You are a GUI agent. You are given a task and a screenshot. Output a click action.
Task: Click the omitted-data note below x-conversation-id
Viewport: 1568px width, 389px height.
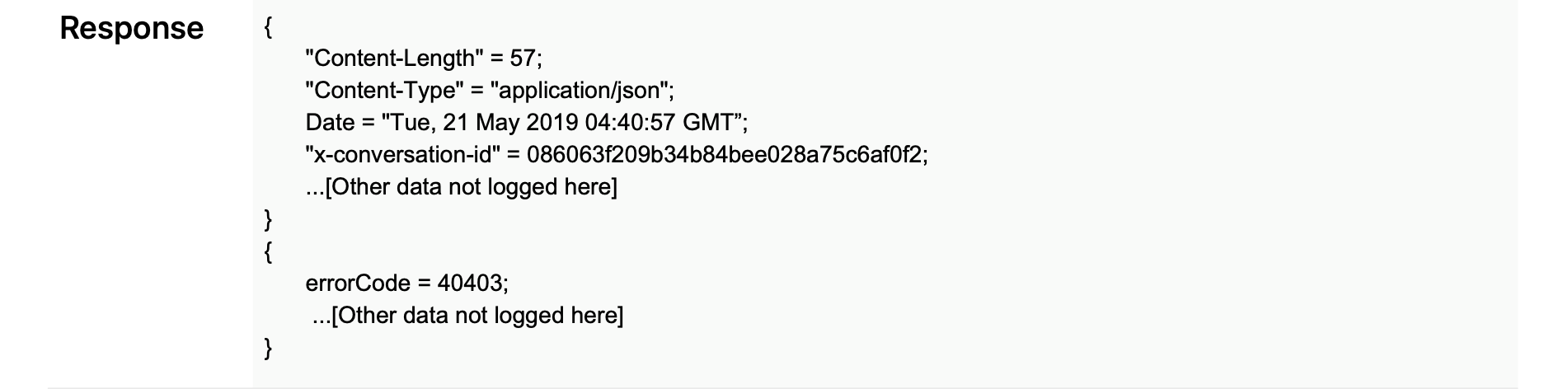tap(461, 187)
